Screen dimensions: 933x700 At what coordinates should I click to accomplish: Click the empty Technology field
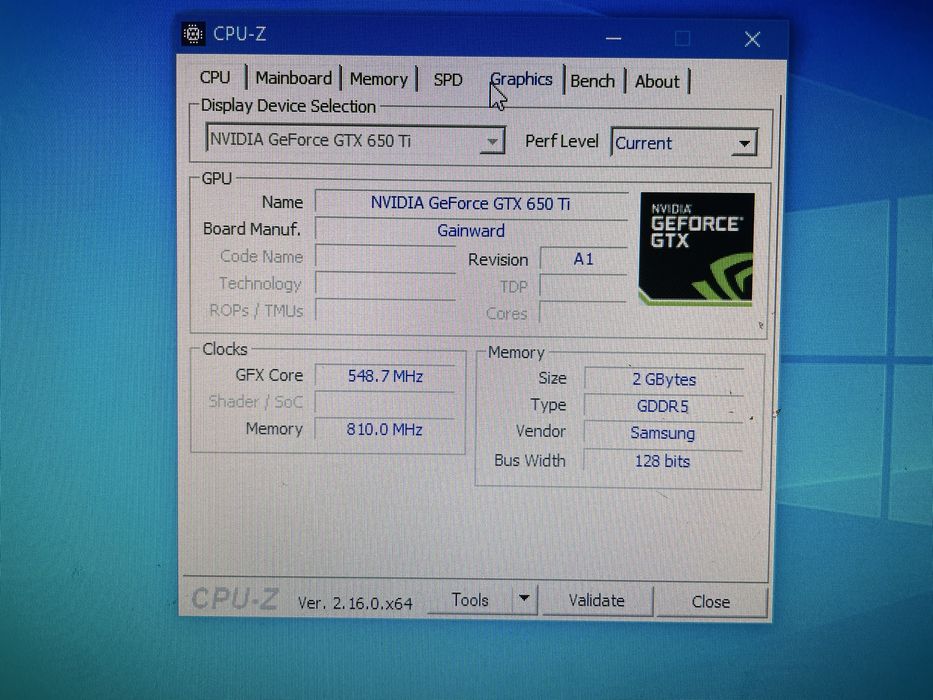pyautogui.click(x=386, y=284)
